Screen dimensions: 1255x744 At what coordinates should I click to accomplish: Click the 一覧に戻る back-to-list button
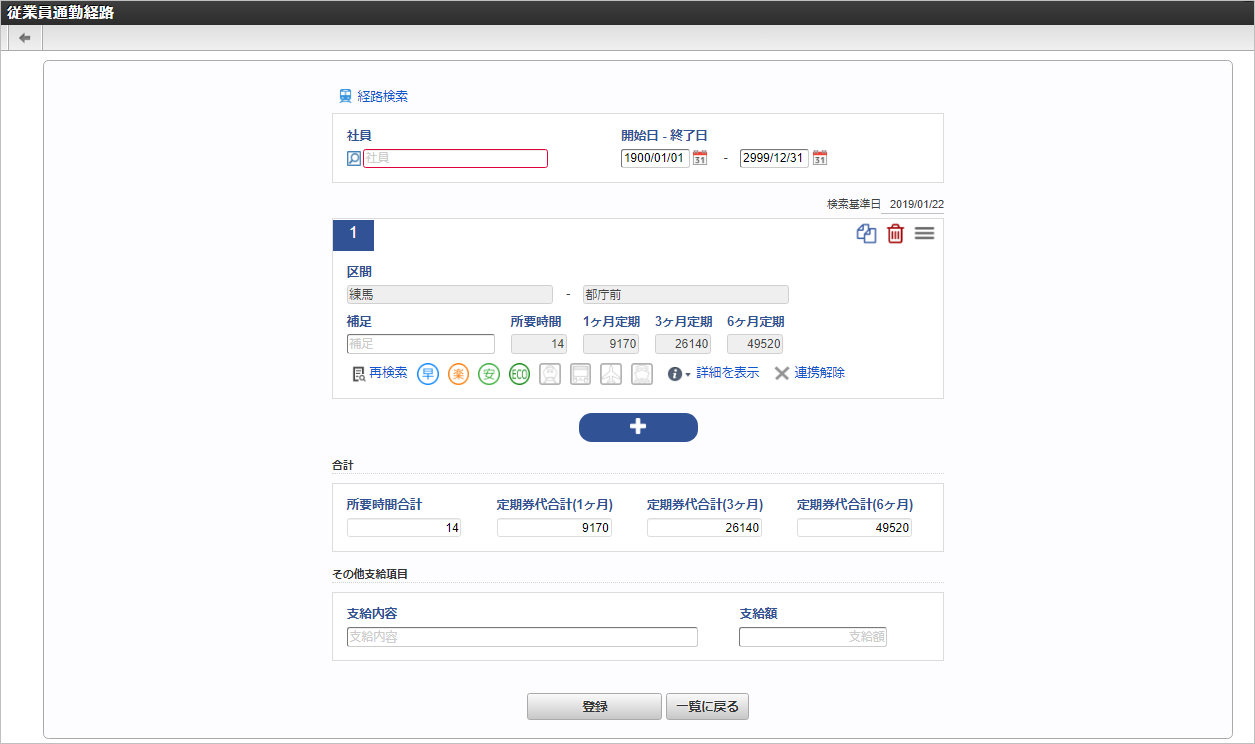pyautogui.click(x=707, y=707)
